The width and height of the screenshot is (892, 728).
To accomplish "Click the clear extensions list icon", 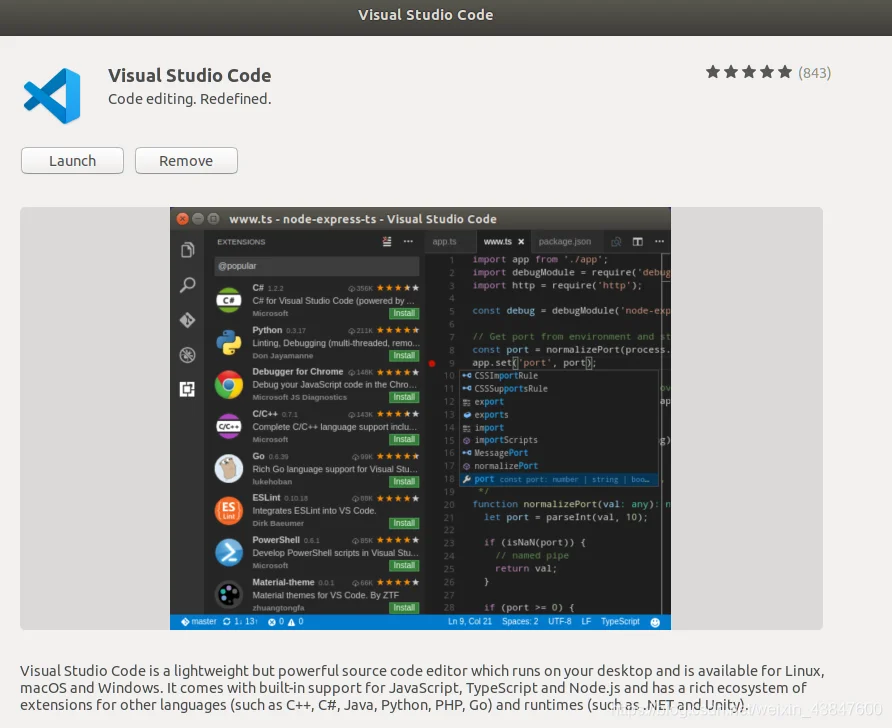I will 387,242.
